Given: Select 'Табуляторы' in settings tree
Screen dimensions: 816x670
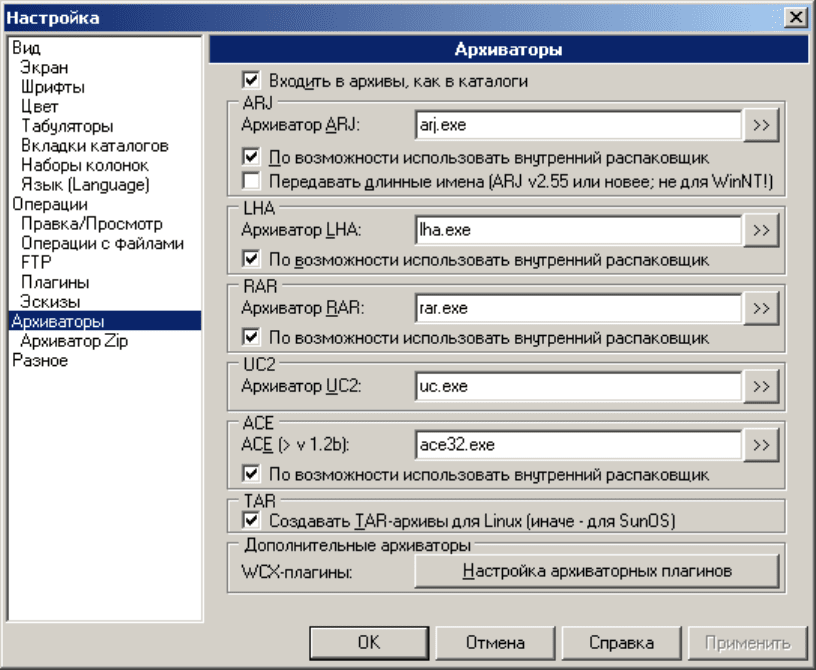Looking at the screenshot, I should (67, 126).
